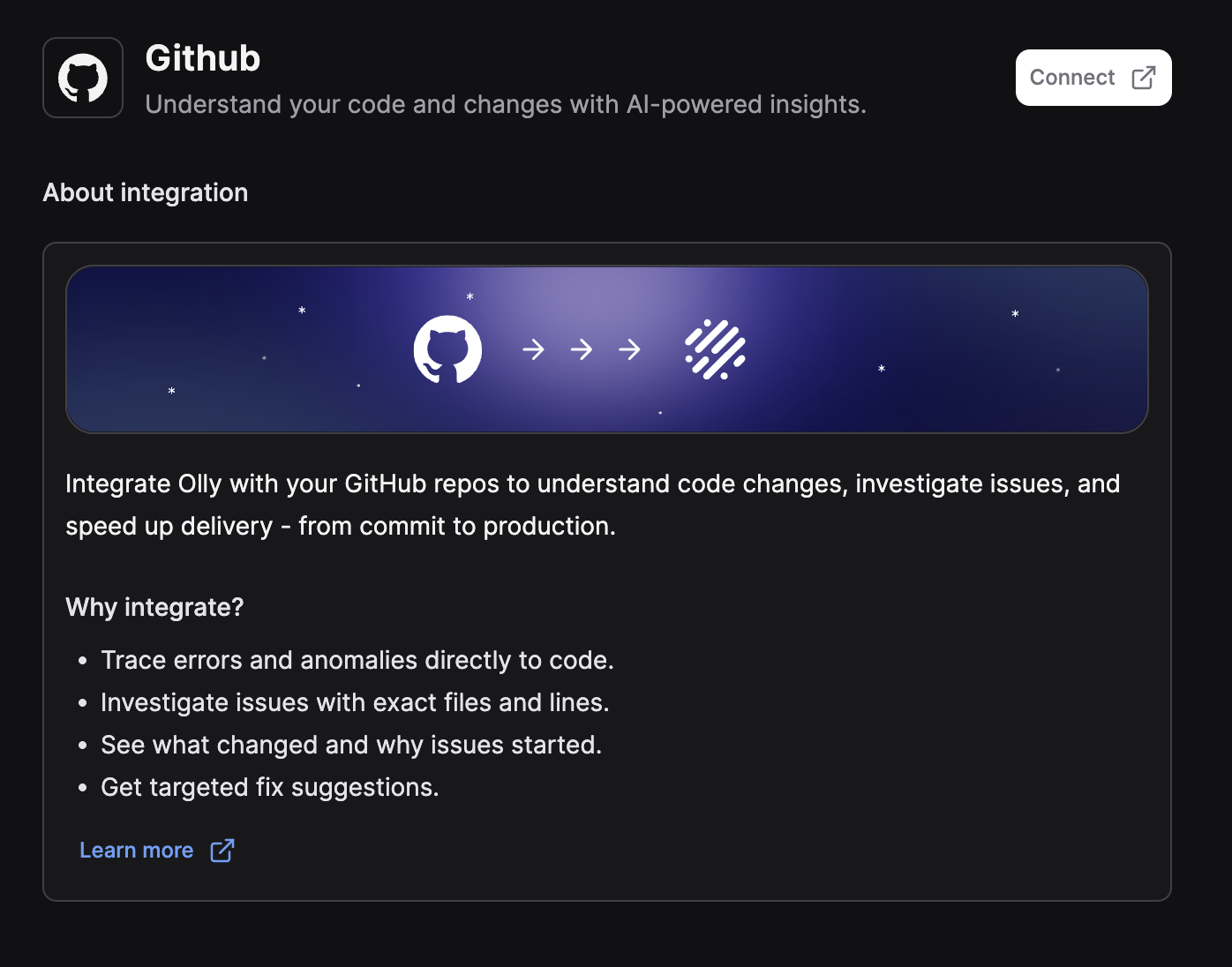Viewport: 1232px width, 967px height.
Task: Click the Trace errors bullet point
Action: click(357, 660)
